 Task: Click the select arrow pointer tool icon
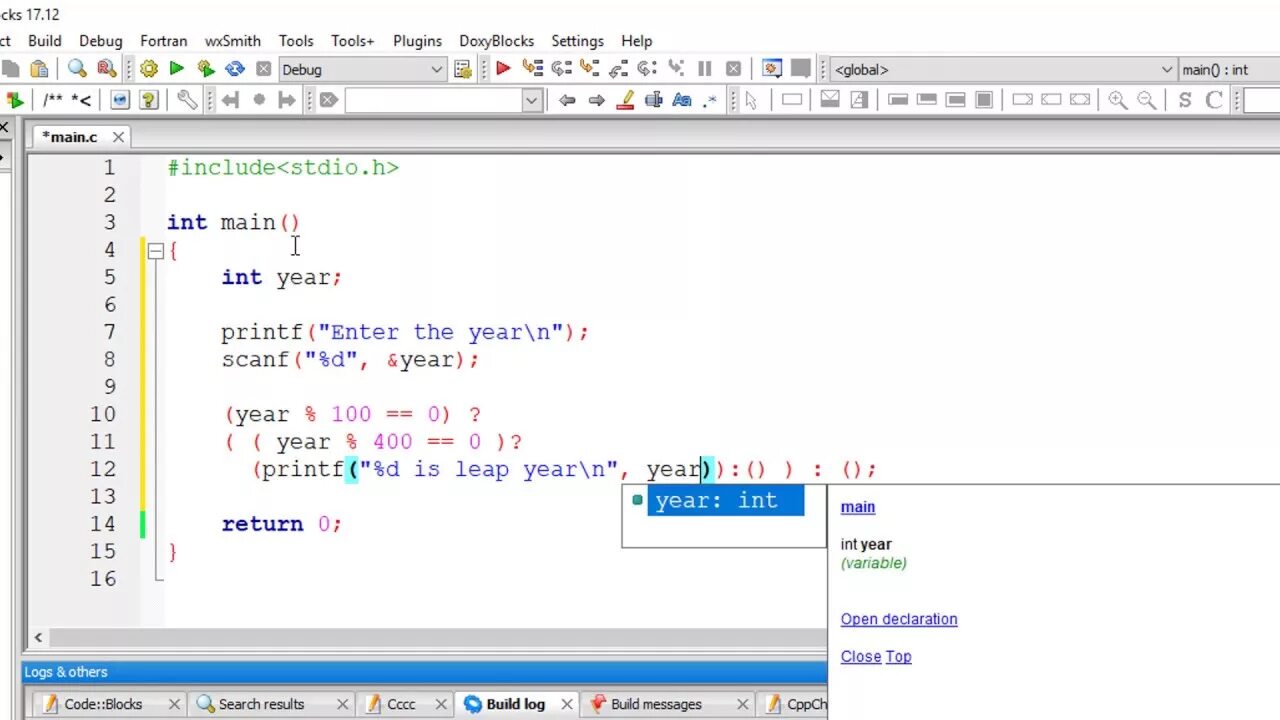tap(751, 99)
